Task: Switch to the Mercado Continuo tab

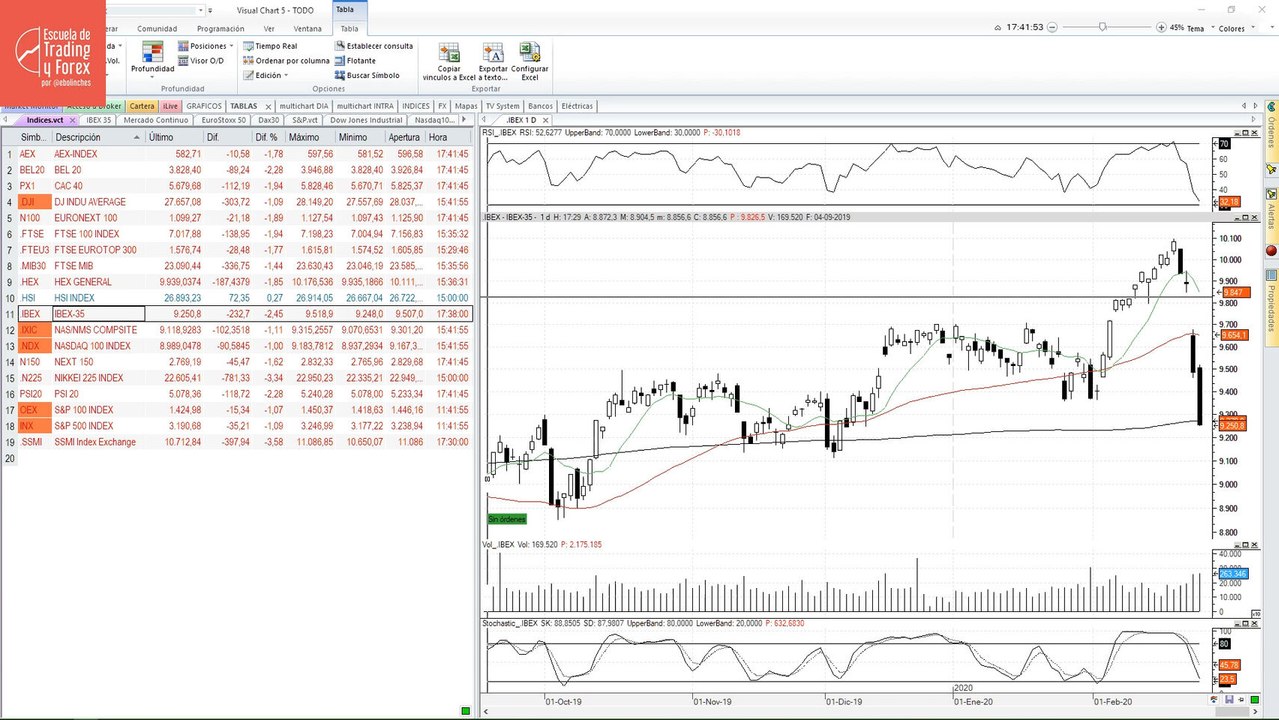Action: [x=156, y=120]
